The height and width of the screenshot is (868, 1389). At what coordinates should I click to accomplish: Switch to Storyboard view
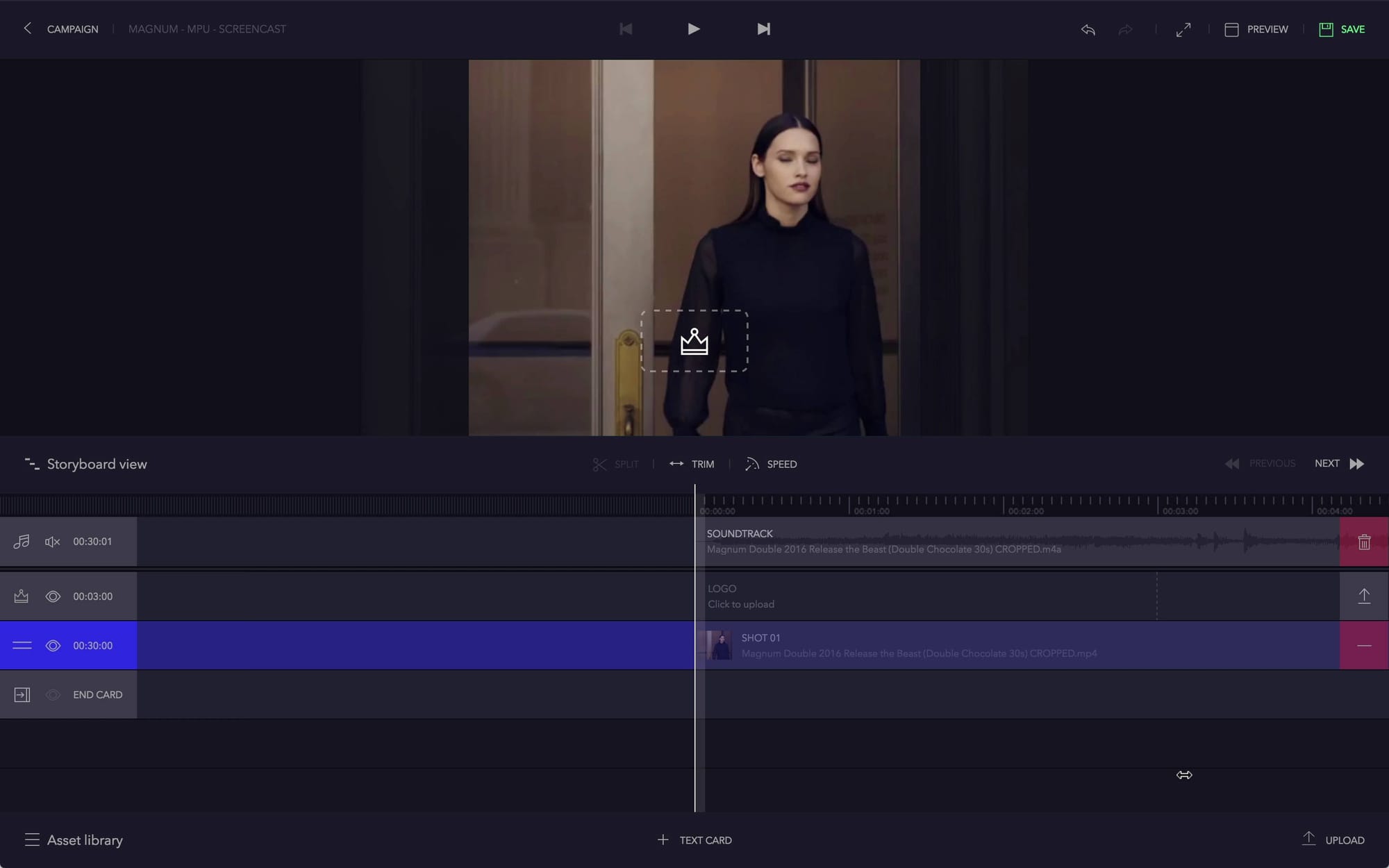(86, 464)
